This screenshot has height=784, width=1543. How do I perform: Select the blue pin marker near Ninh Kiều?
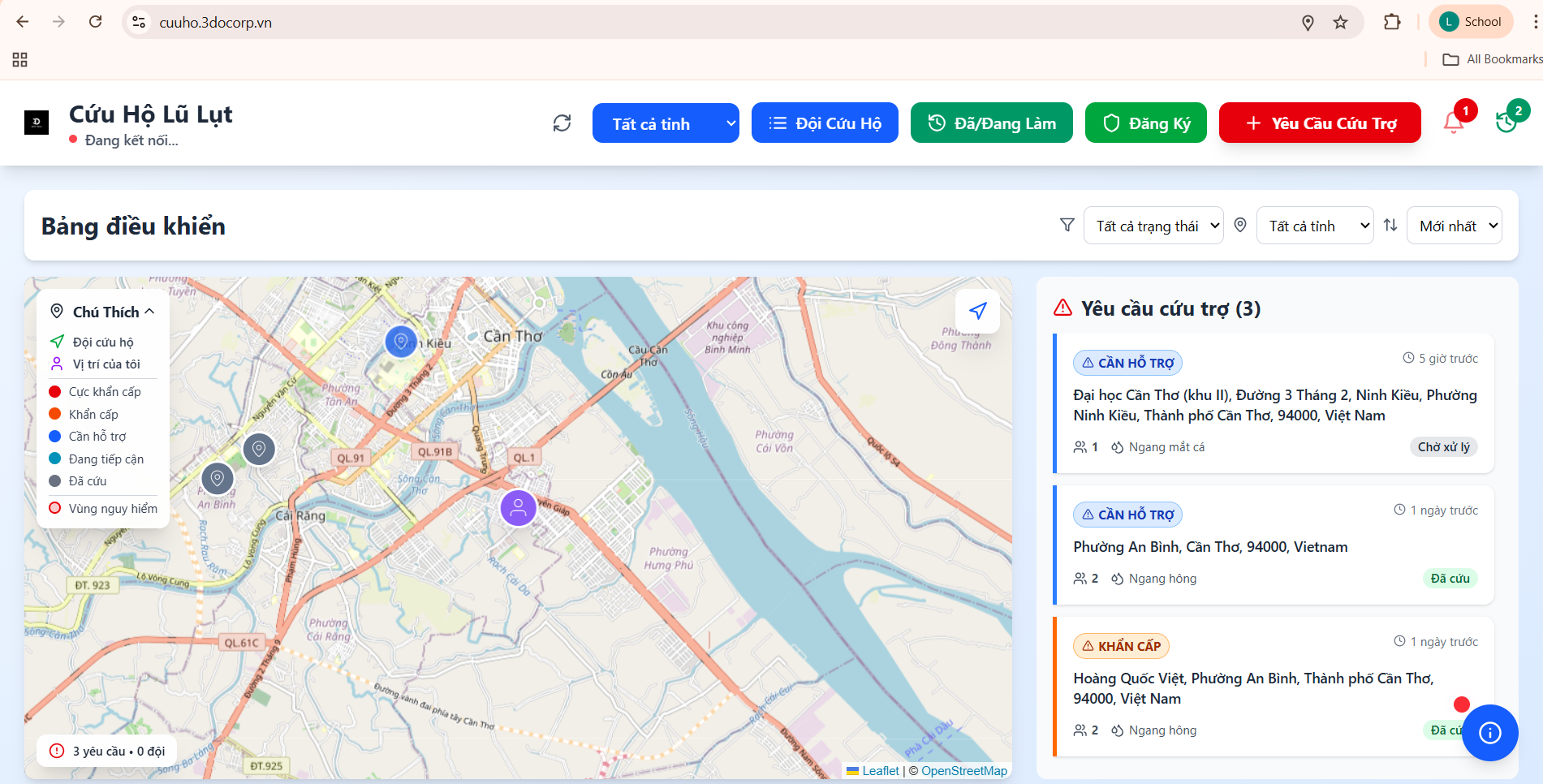[400, 342]
